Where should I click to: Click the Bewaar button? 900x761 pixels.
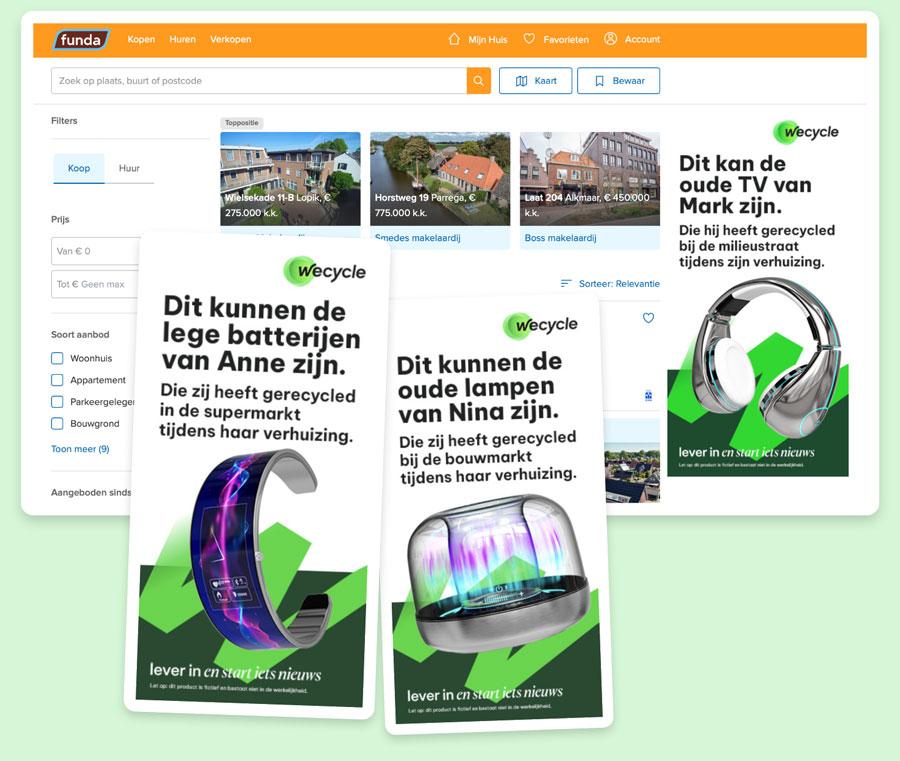pyautogui.click(x=619, y=81)
